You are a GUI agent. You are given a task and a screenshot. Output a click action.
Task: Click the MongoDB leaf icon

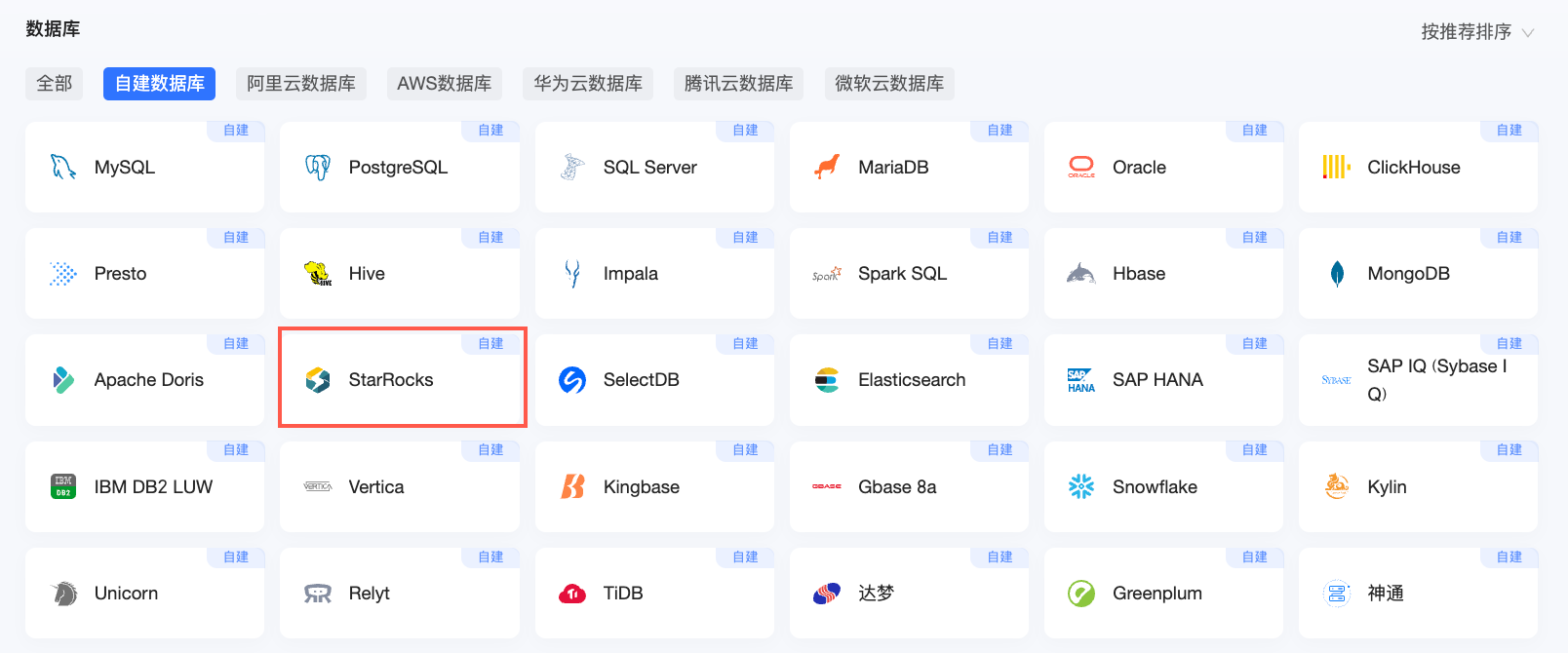(x=1337, y=274)
